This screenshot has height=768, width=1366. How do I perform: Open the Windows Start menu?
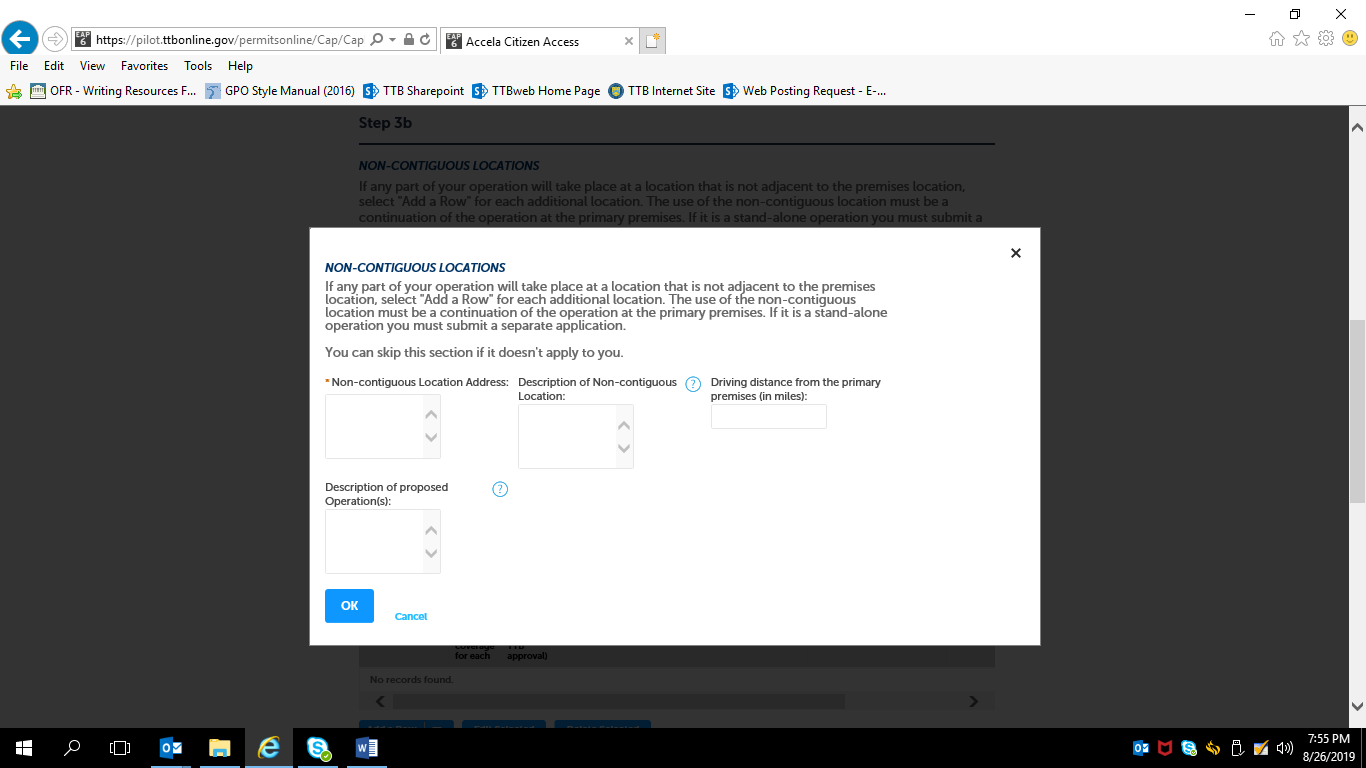click(x=24, y=748)
